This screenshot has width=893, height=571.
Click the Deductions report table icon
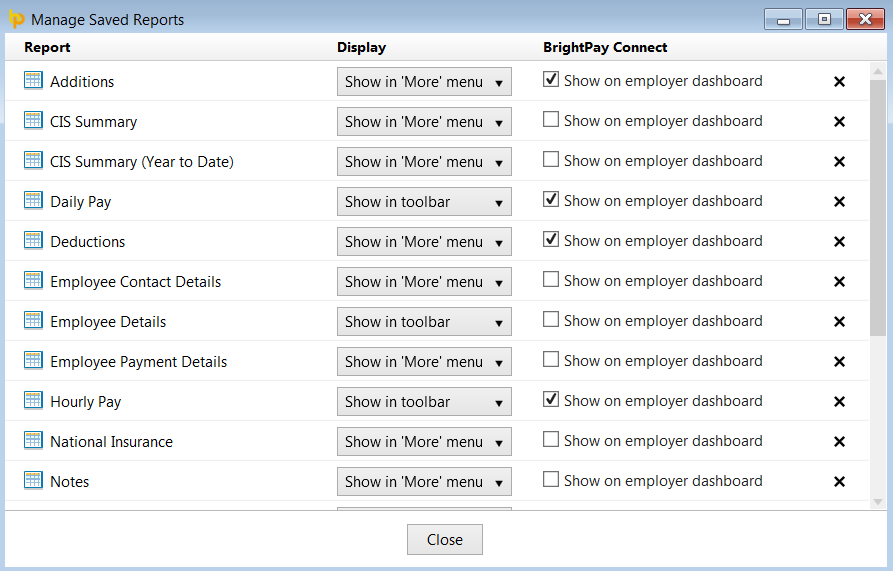pos(33,240)
